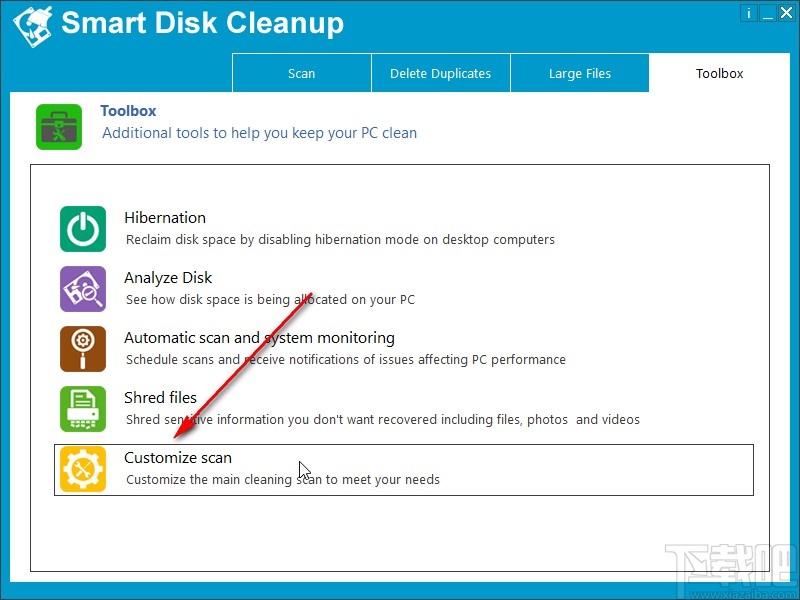The image size is (800, 600).
Task: Click the green Toolbox briefcase icon
Action: [59, 127]
